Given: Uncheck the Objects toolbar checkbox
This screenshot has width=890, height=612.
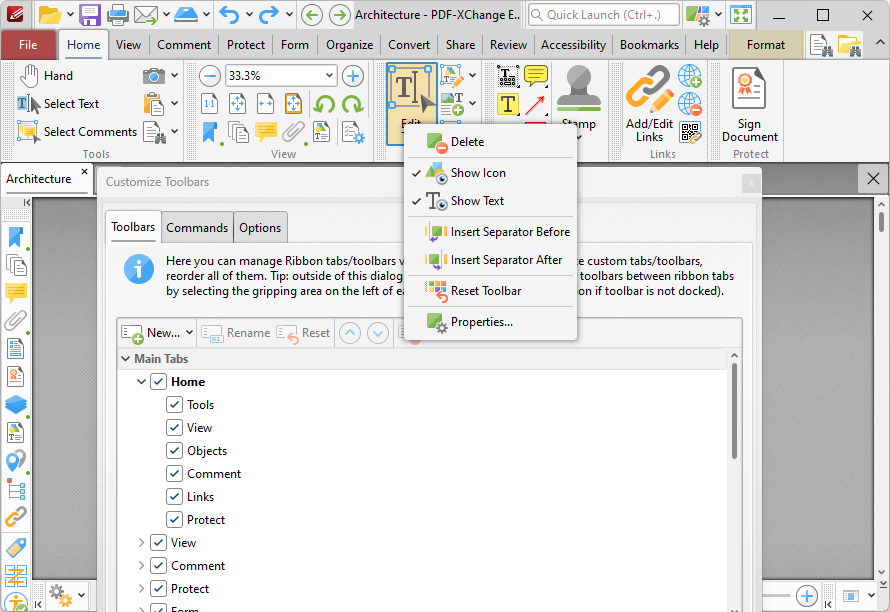Looking at the screenshot, I should point(174,451).
